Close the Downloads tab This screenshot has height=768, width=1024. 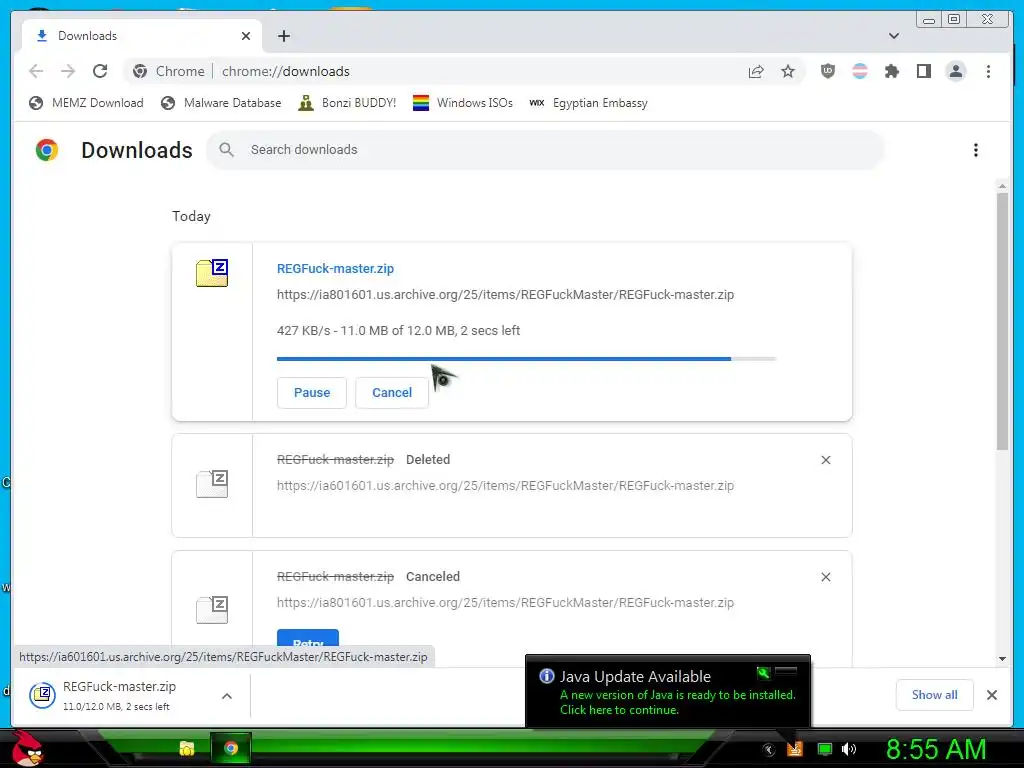pyautogui.click(x=246, y=36)
